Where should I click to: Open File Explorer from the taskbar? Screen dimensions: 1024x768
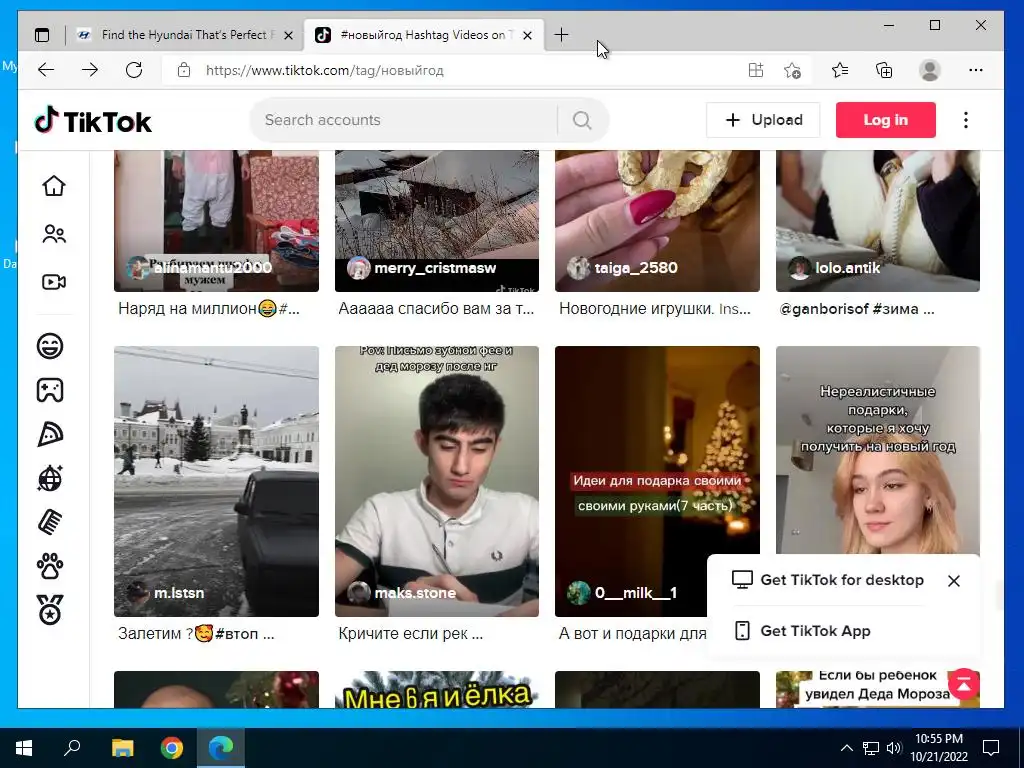pyautogui.click(x=122, y=748)
